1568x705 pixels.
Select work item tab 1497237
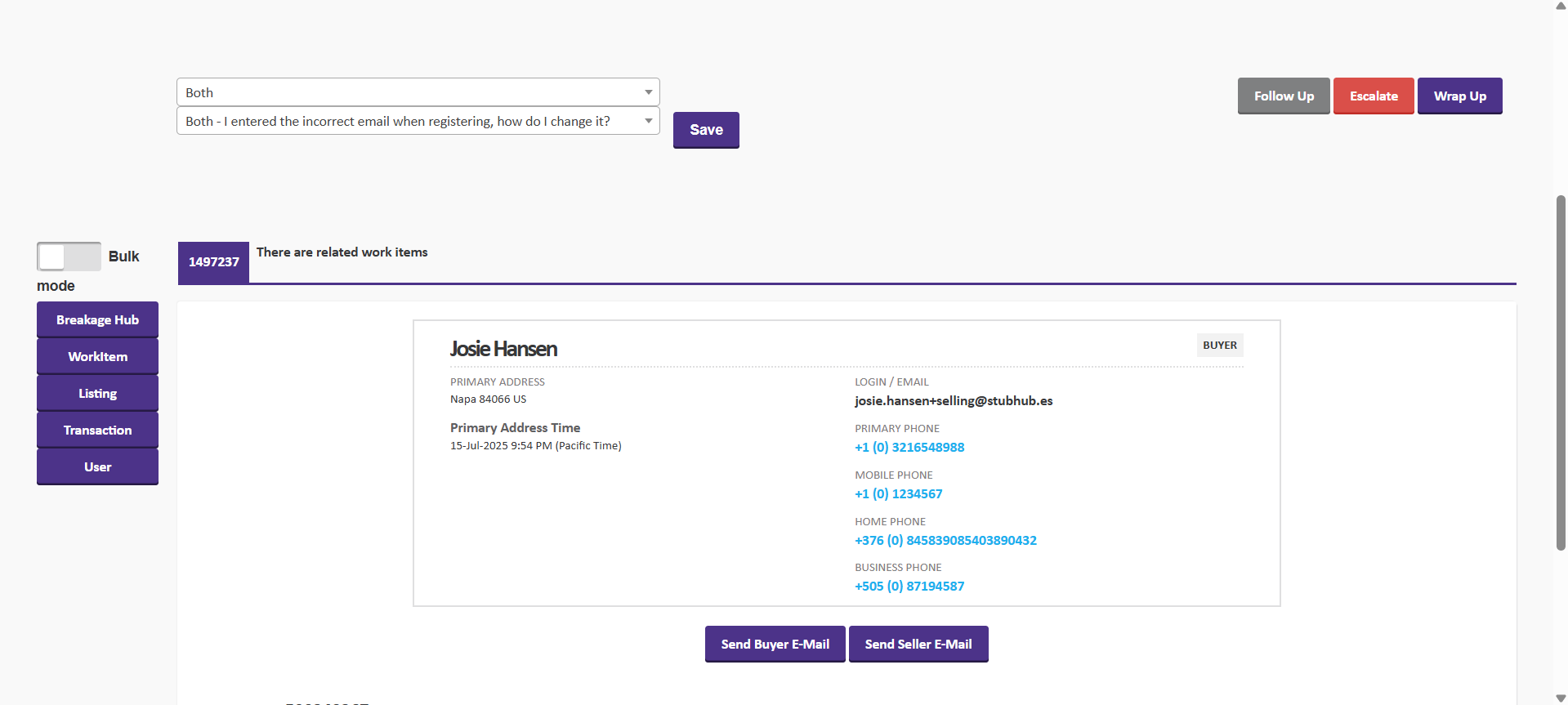tap(213, 262)
